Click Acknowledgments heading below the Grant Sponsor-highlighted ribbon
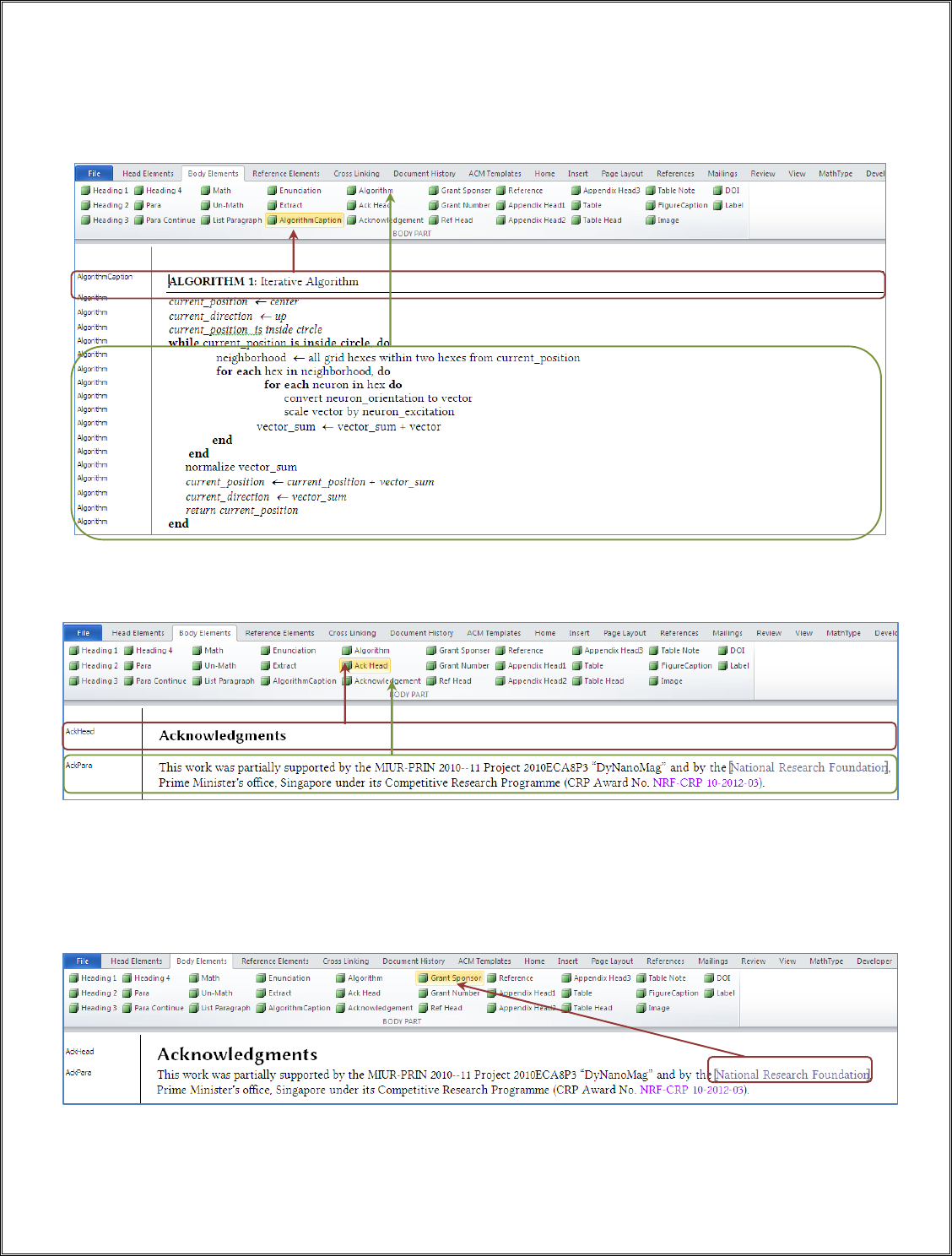 (237, 1054)
